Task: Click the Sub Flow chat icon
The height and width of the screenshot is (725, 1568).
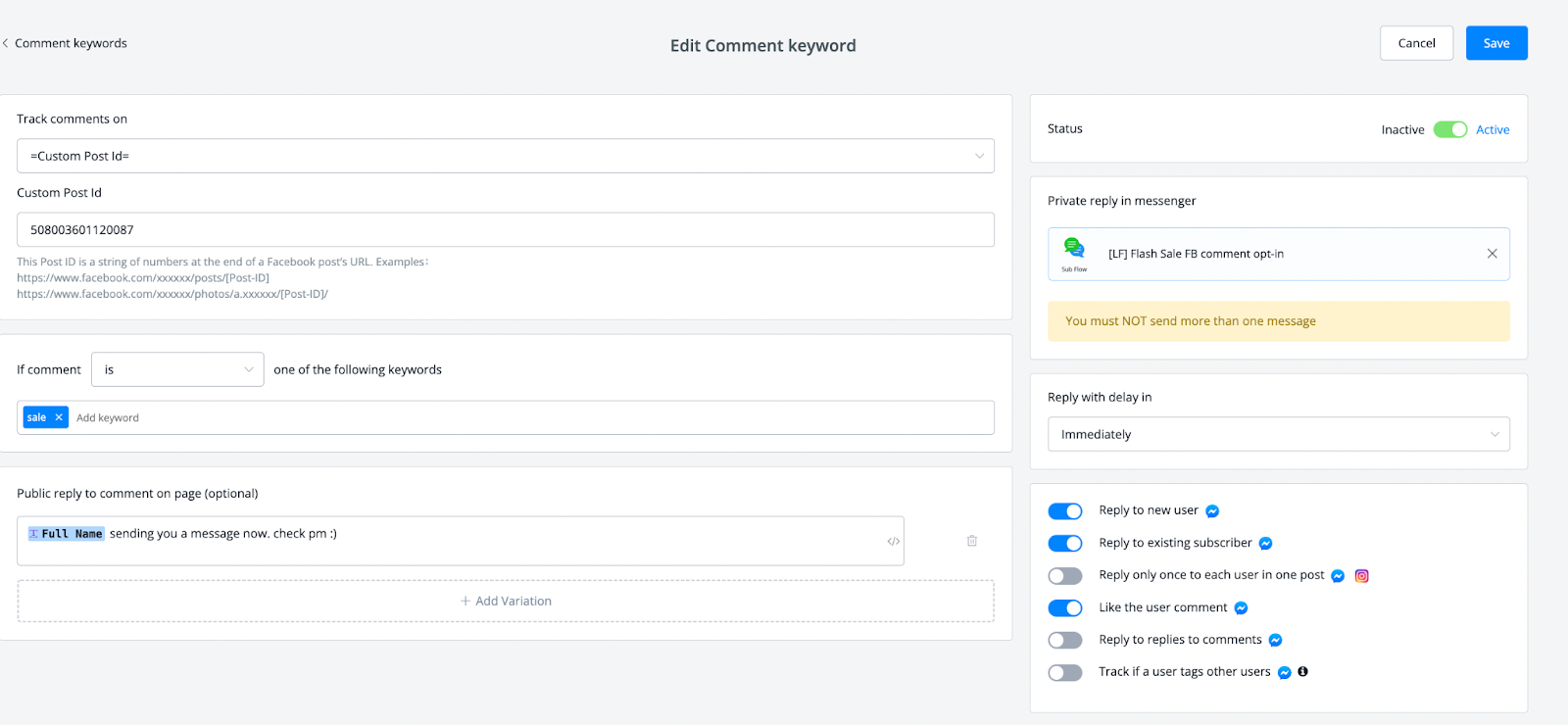Action: click(1074, 248)
